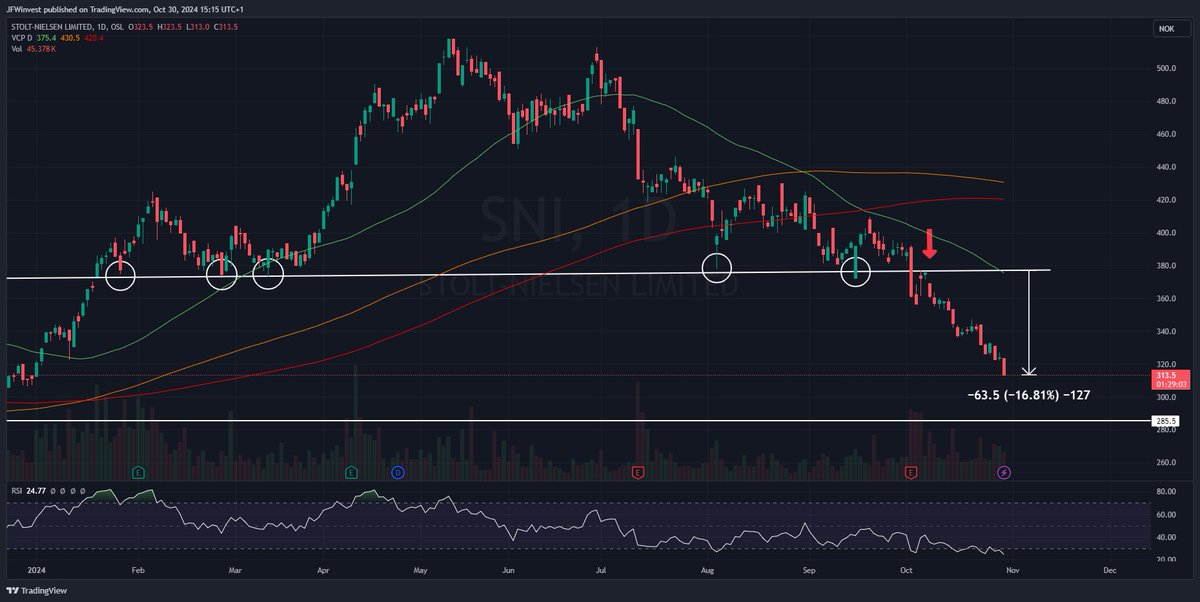
Task: Select the RSI indicator legend
Action: [16, 491]
